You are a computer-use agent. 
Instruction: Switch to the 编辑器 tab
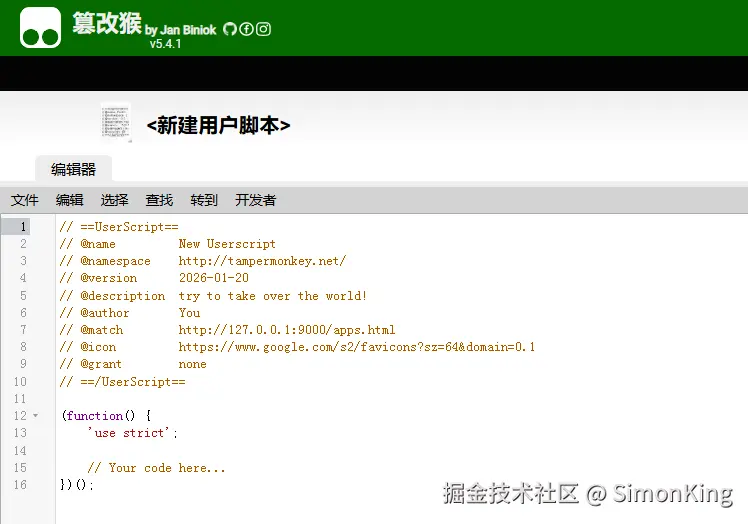click(73, 169)
